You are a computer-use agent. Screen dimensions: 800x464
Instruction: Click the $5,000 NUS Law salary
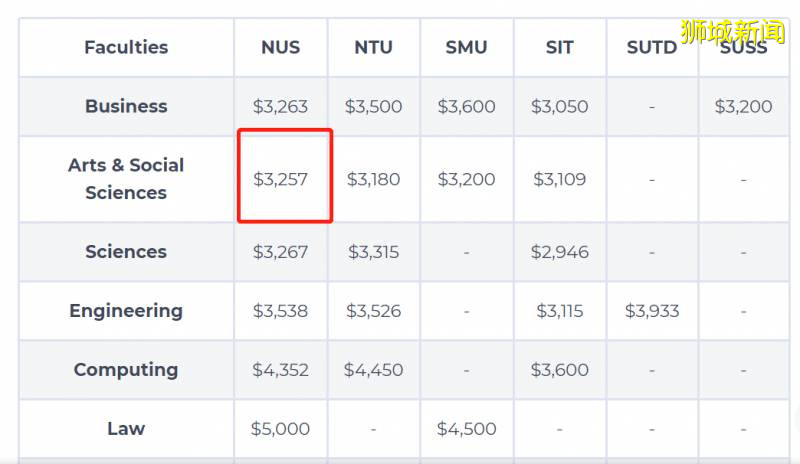click(x=280, y=428)
